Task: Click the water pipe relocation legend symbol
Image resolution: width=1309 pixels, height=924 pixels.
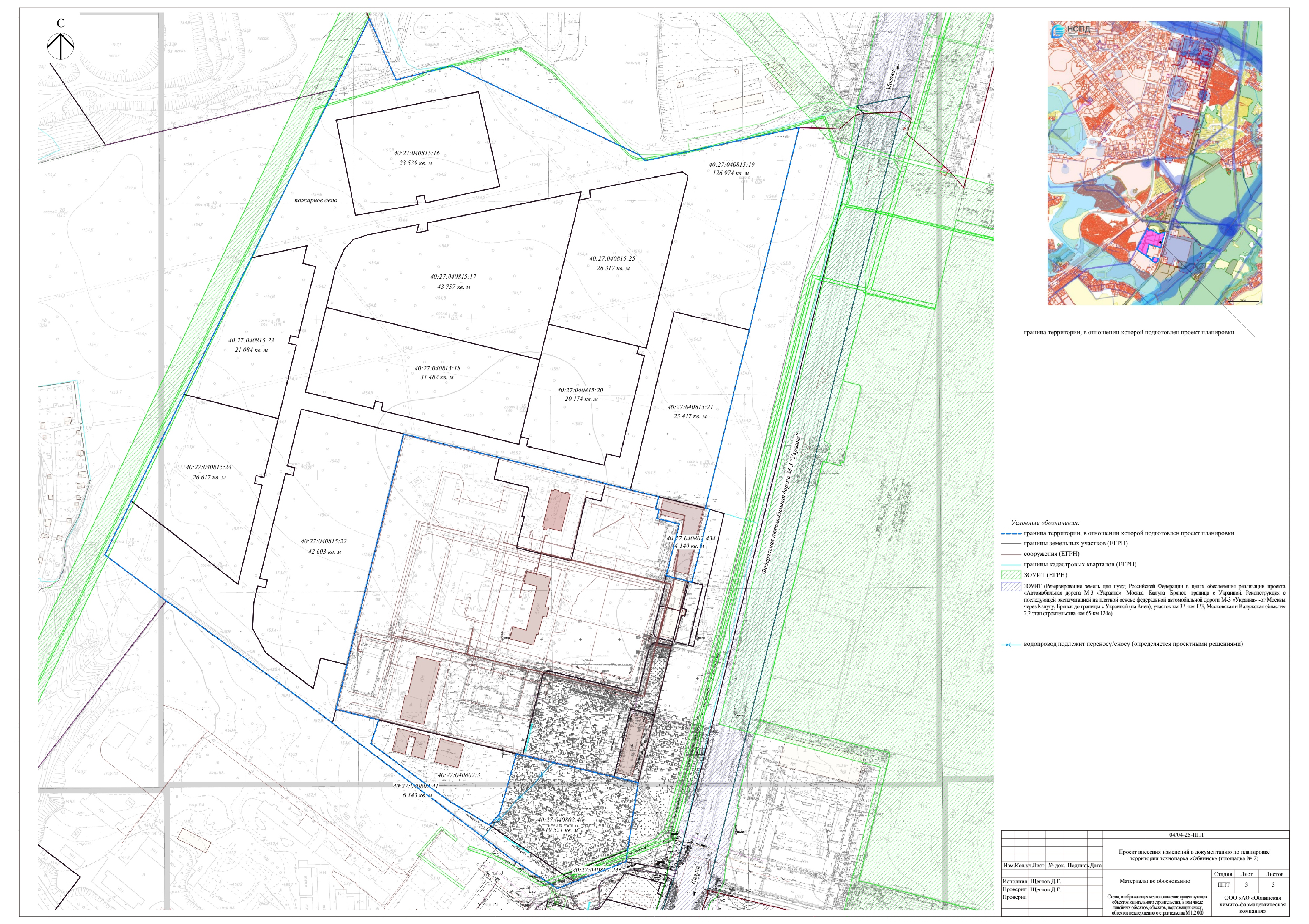Action: tap(1011, 644)
